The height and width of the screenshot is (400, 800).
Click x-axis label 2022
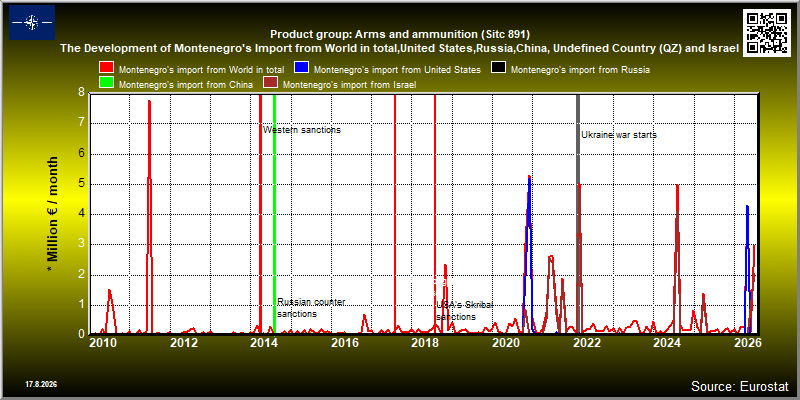tap(585, 342)
